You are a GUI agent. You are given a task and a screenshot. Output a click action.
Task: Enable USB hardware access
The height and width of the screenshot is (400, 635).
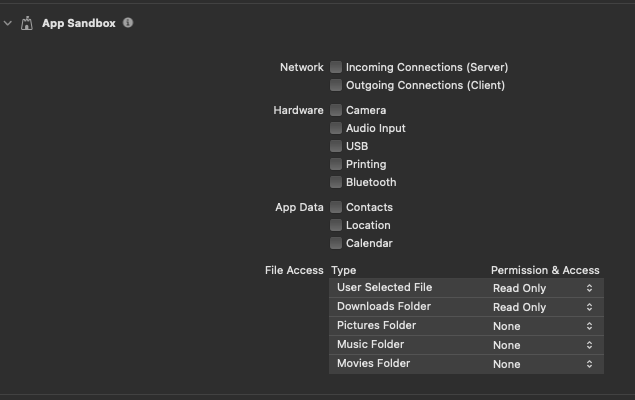[x=336, y=146]
